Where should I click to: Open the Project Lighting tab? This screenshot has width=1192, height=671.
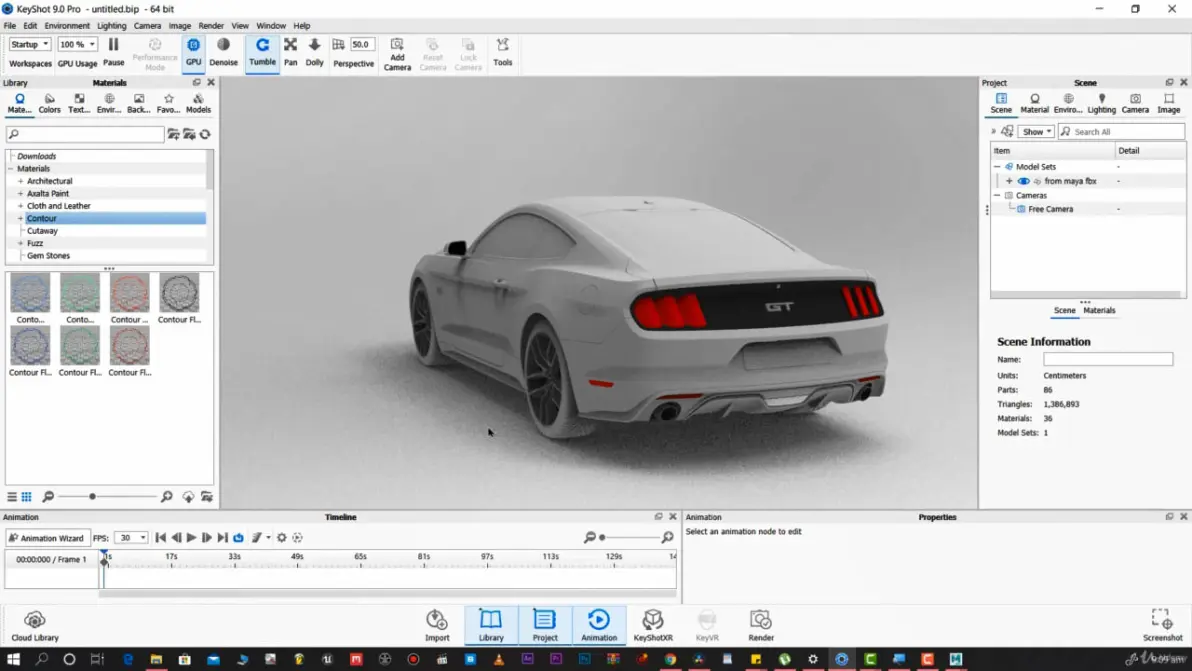click(x=1101, y=103)
